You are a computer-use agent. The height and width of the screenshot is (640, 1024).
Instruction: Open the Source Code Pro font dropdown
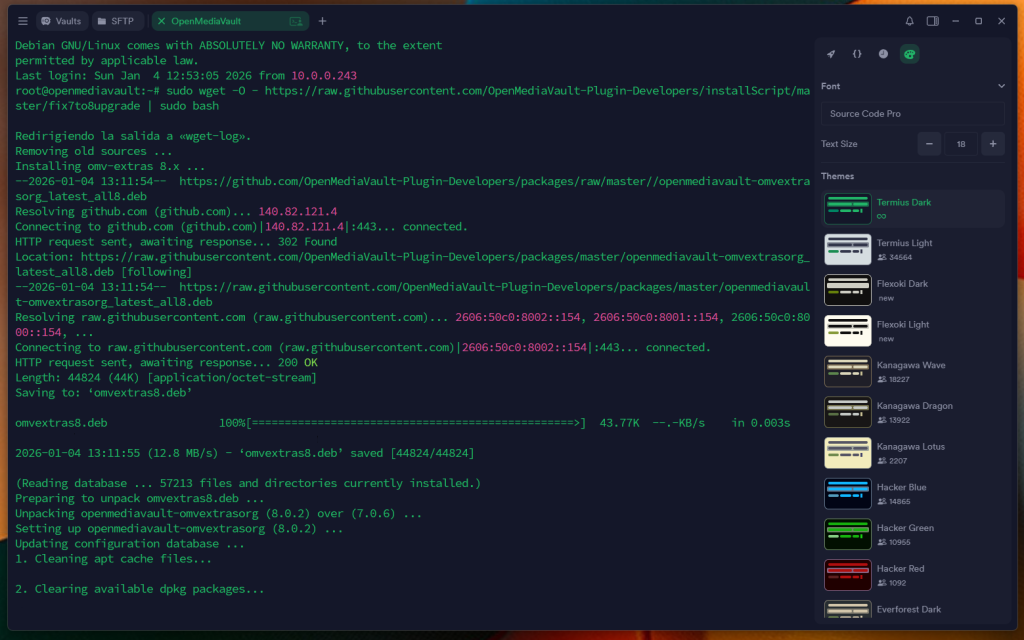pyautogui.click(x=911, y=113)
